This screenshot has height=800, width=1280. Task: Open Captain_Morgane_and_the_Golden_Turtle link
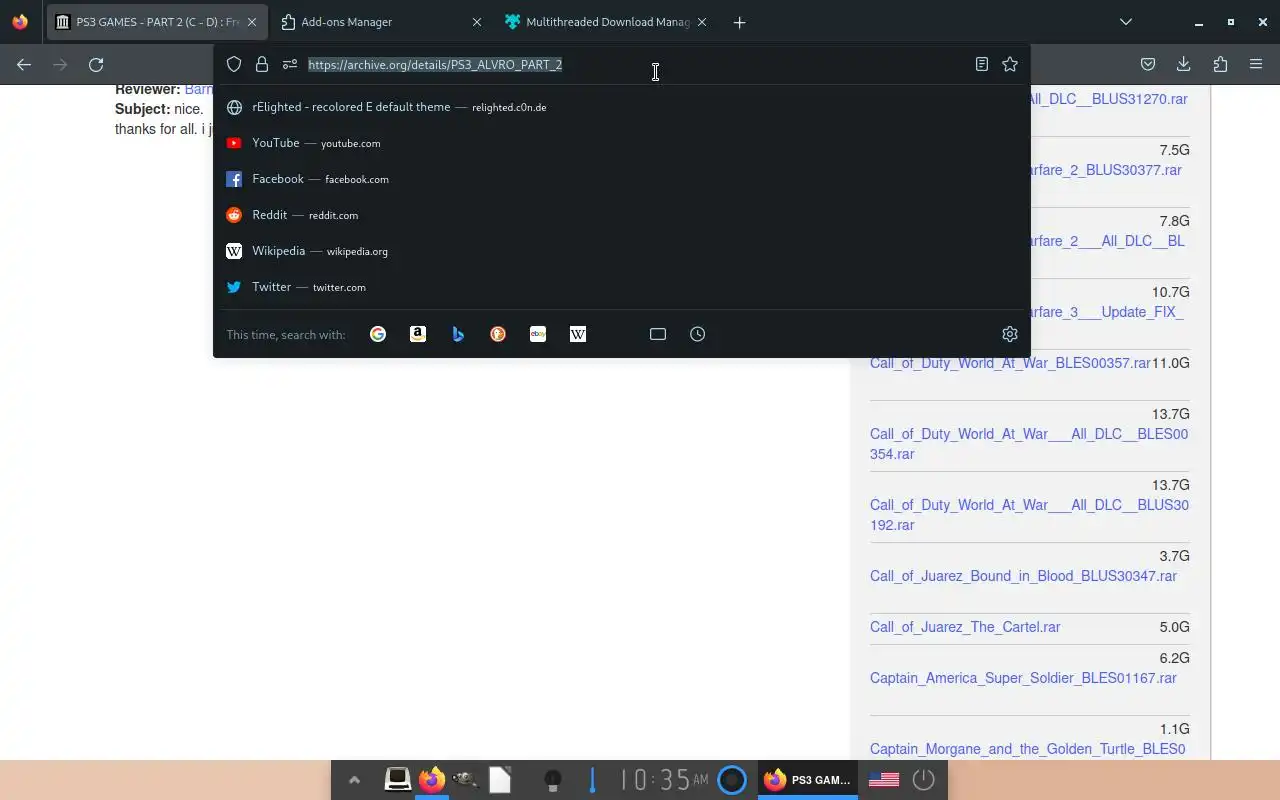pyautogui.click(x=1027, y=749)
